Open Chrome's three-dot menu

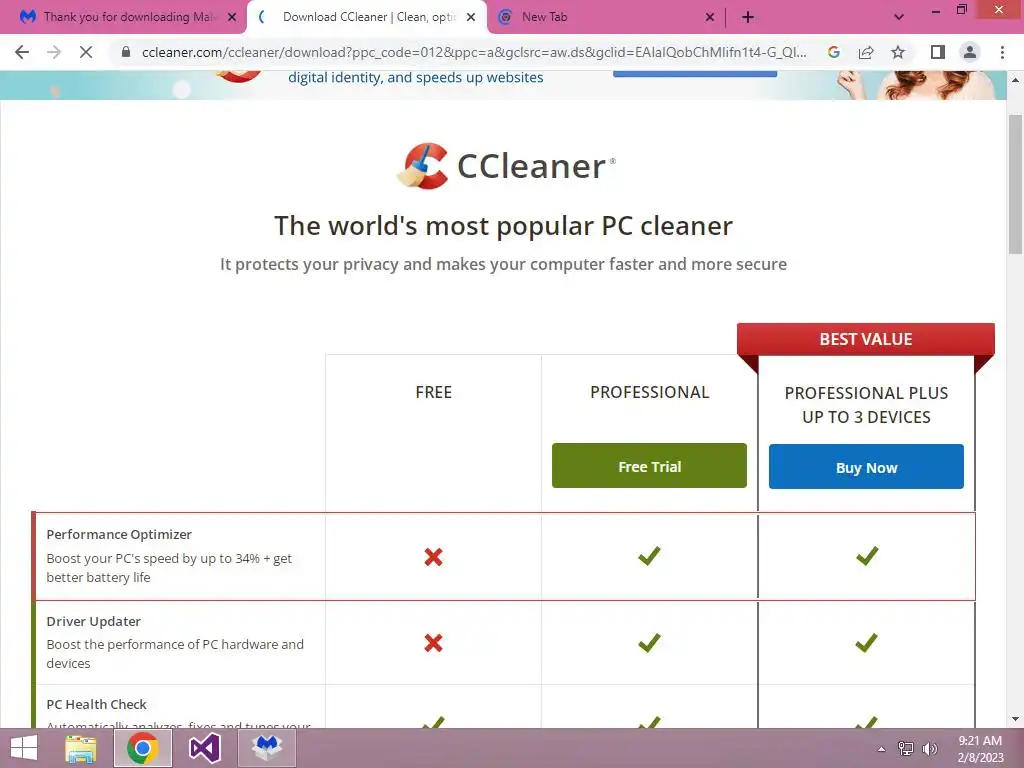pyautogui.click(x=1002, y=52)
